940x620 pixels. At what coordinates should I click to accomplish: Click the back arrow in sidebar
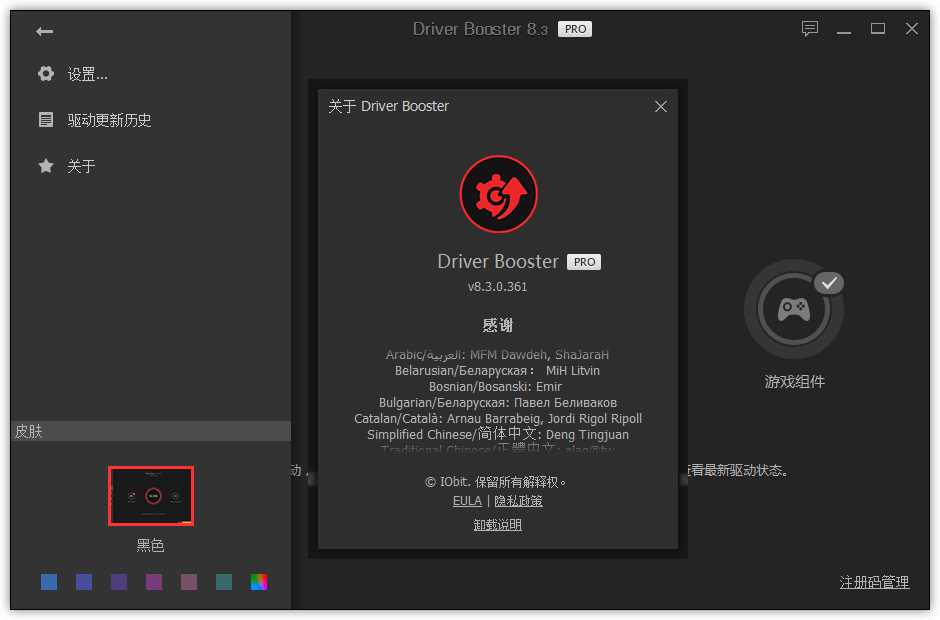(x=44, y=31)
